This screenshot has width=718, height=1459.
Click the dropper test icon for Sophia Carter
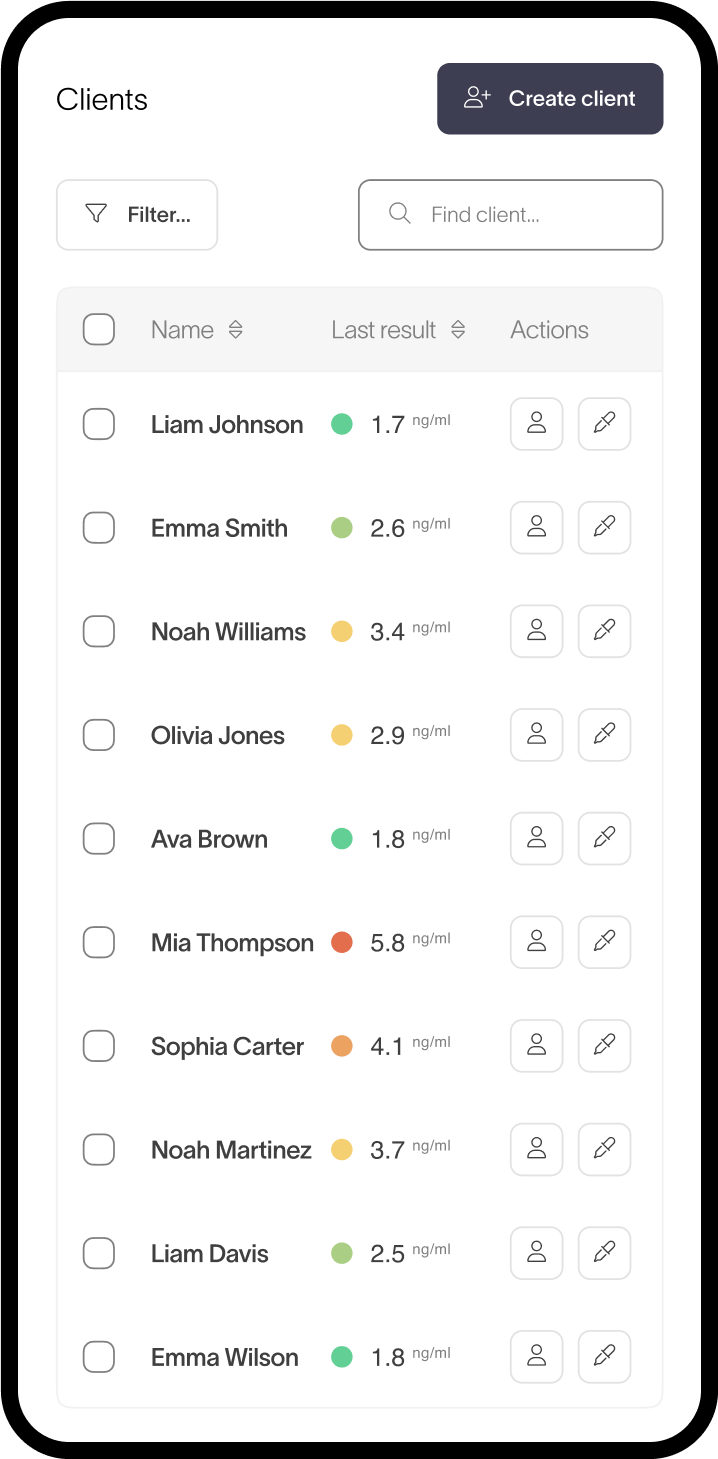[x=604, y=1046]
